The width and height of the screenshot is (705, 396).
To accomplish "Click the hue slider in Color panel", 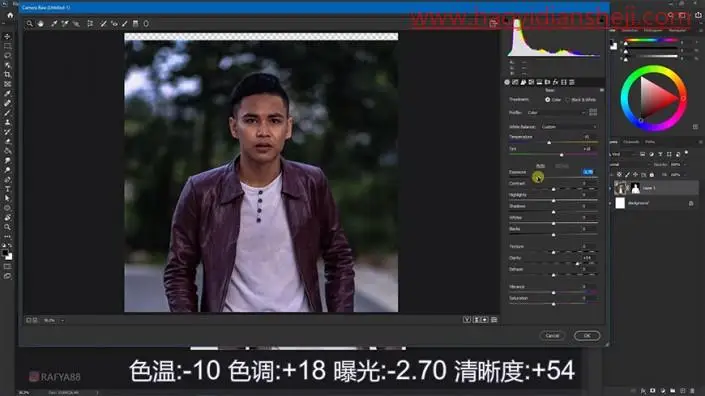I will click(x=651, y=40).
